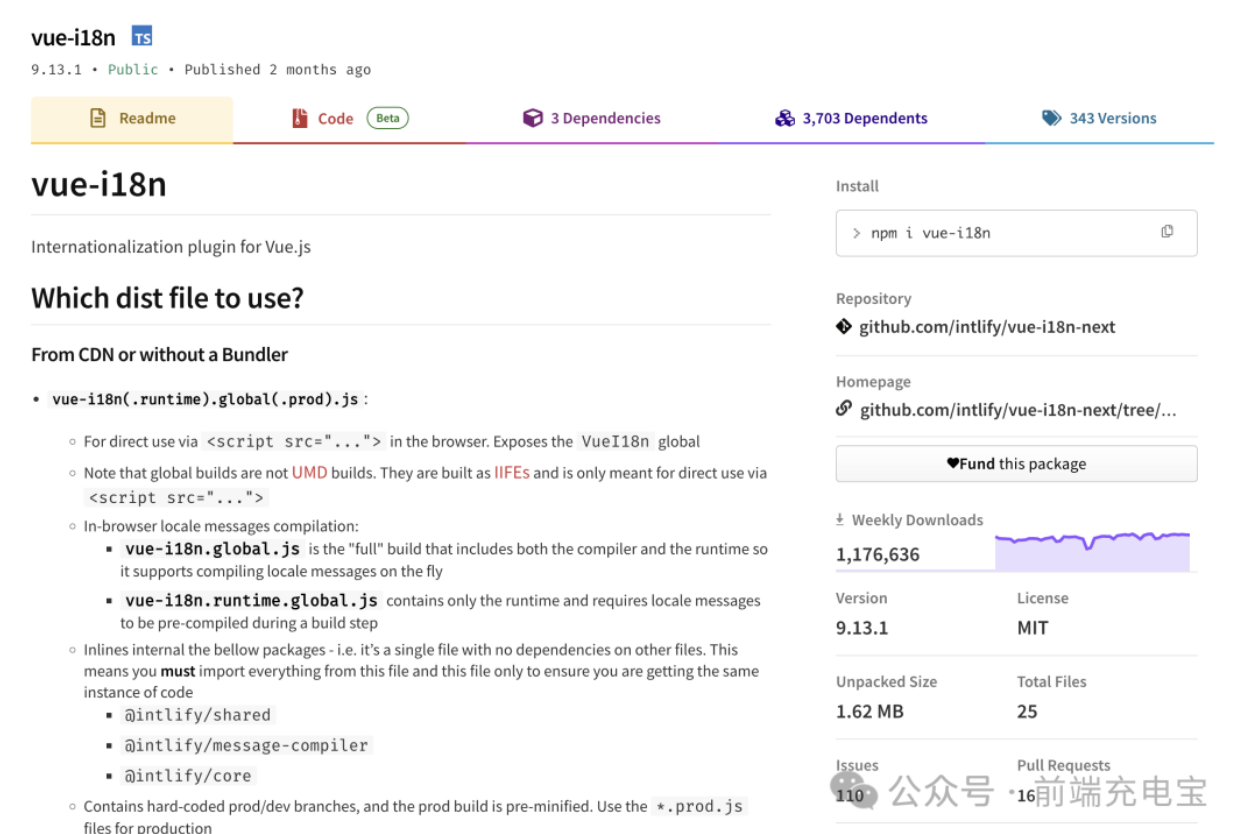Open the 3,703 Dependents tab
Viewport: 1247px width, 834px height.
(851, 119)
